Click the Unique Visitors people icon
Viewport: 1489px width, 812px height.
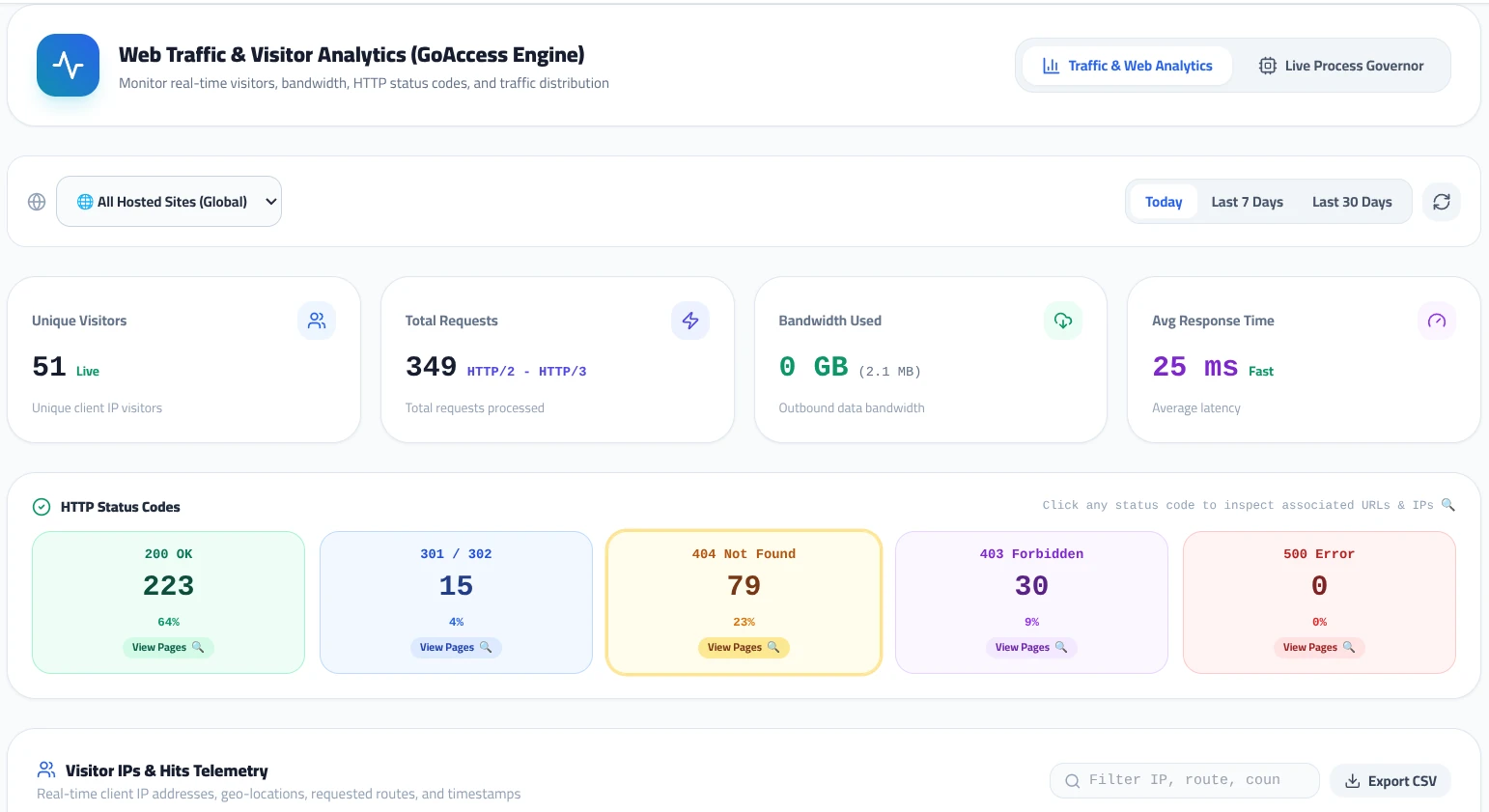tap(317, 321)
